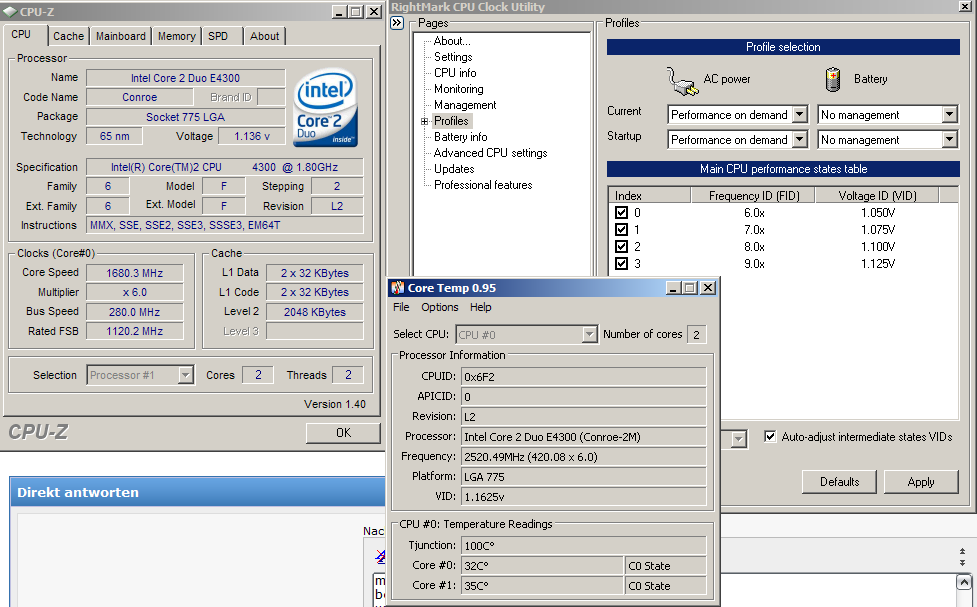Click the Name field Intel Core 2 Duo E4300

(185, 78)
